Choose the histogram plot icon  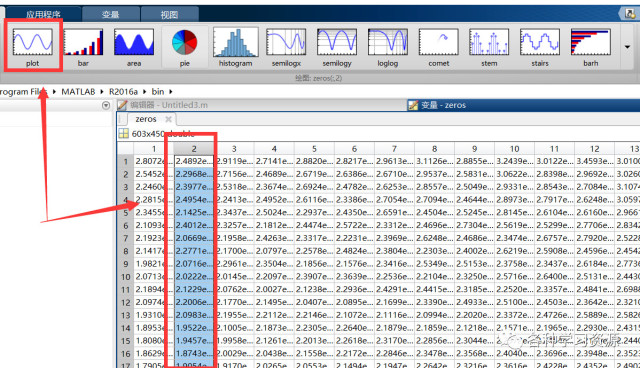point(236,46)
